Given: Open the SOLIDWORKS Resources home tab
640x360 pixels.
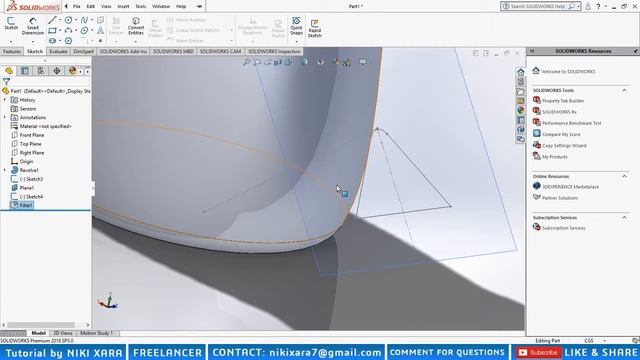Looking at the screenshot, I should (x=520, y=72).
